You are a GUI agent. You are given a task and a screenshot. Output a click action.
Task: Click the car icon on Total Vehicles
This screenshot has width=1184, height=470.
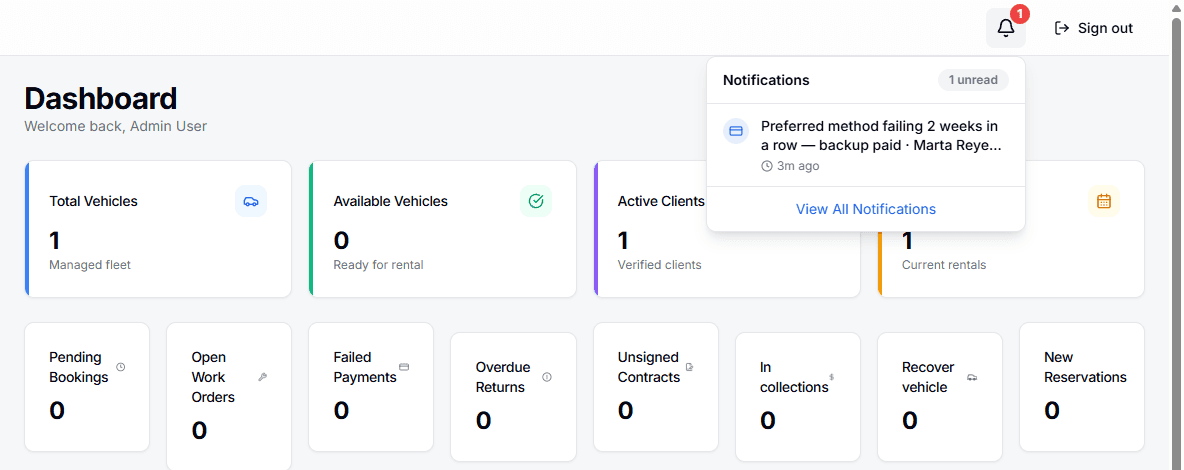click(251, 201)
